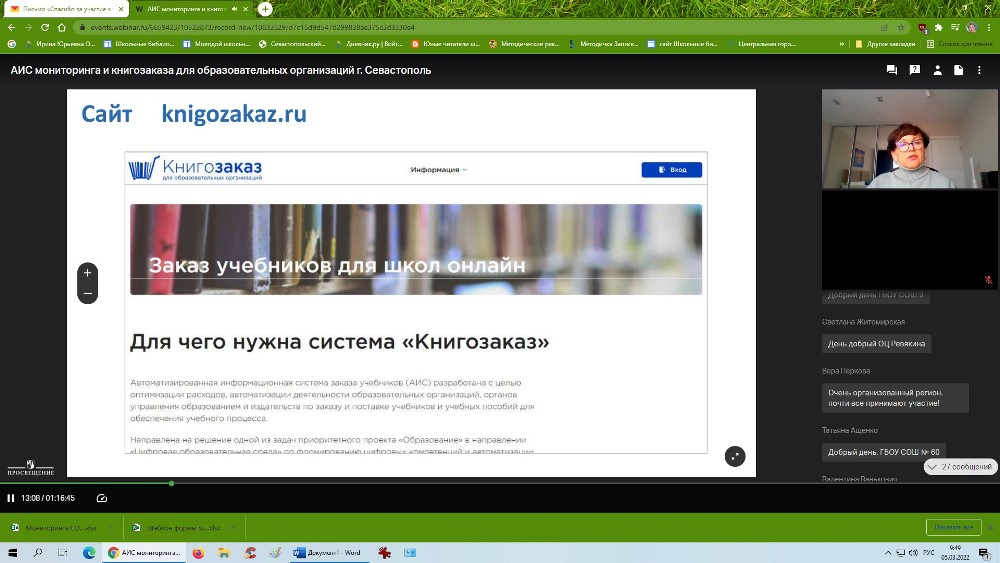Open the files panel icon
Screen dimensions: 1000x563
click(959, 70)
